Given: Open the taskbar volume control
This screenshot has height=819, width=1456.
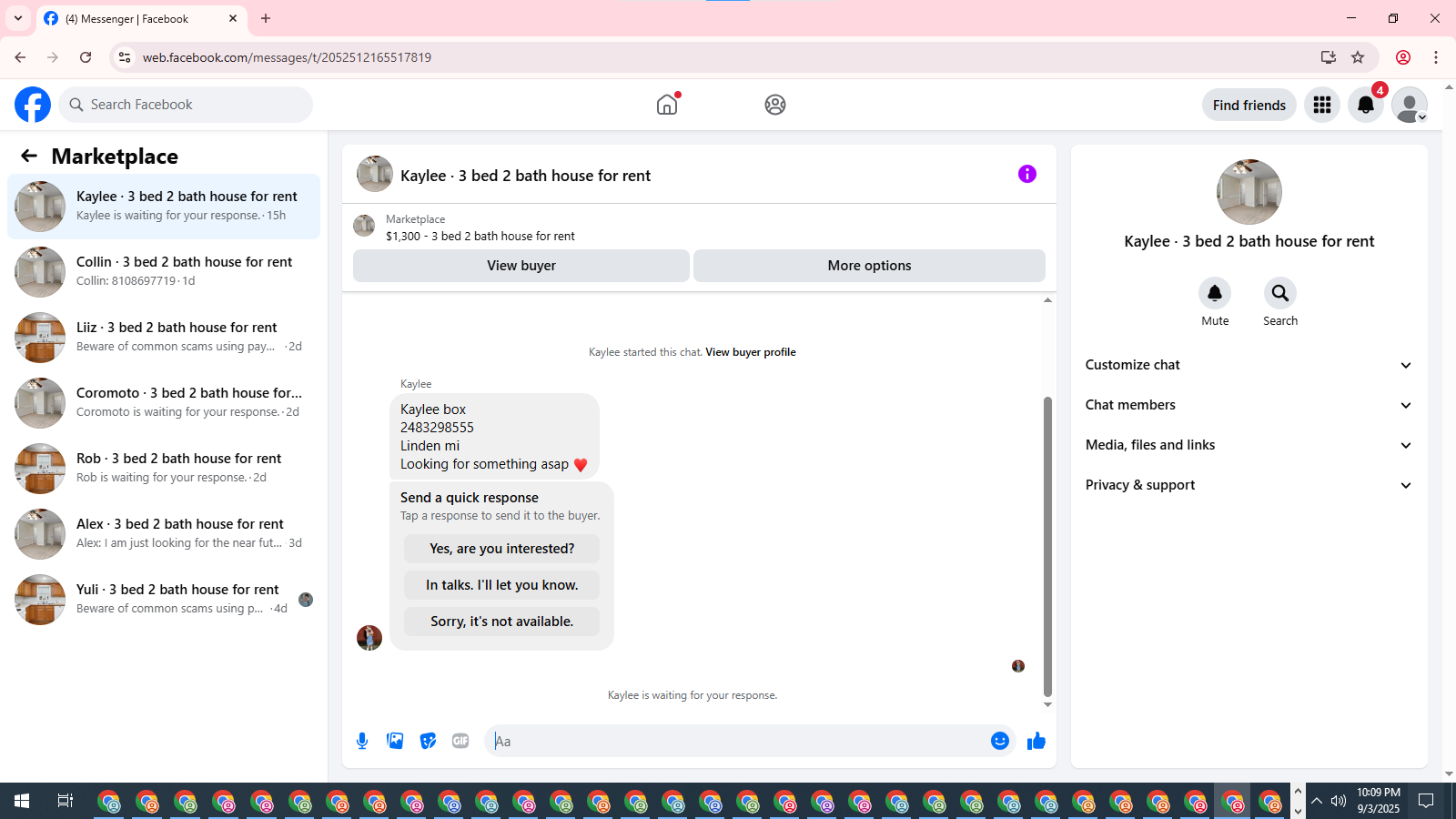Looking at the screenshot, I should (1338, 801).
